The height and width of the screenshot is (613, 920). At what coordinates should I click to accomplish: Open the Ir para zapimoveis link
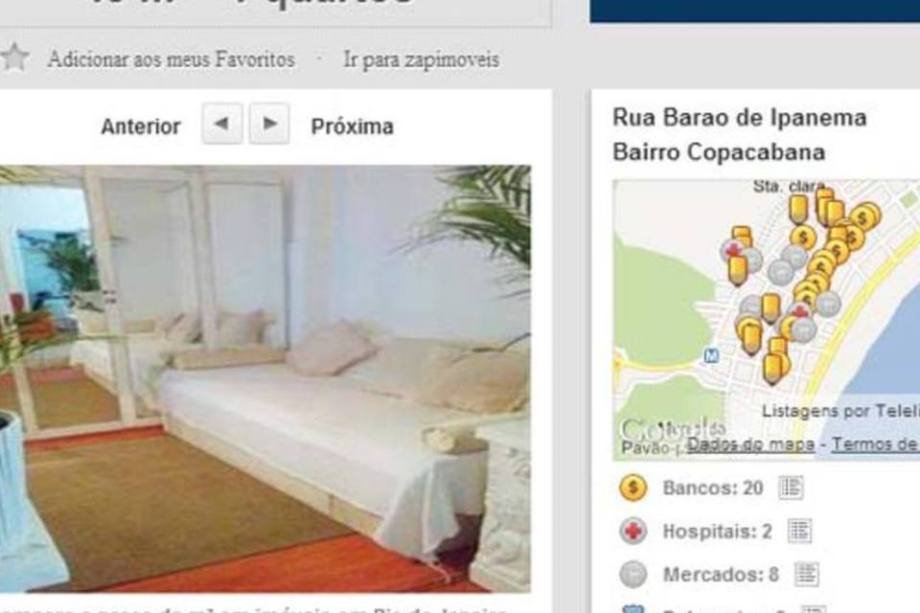(421, 60)
